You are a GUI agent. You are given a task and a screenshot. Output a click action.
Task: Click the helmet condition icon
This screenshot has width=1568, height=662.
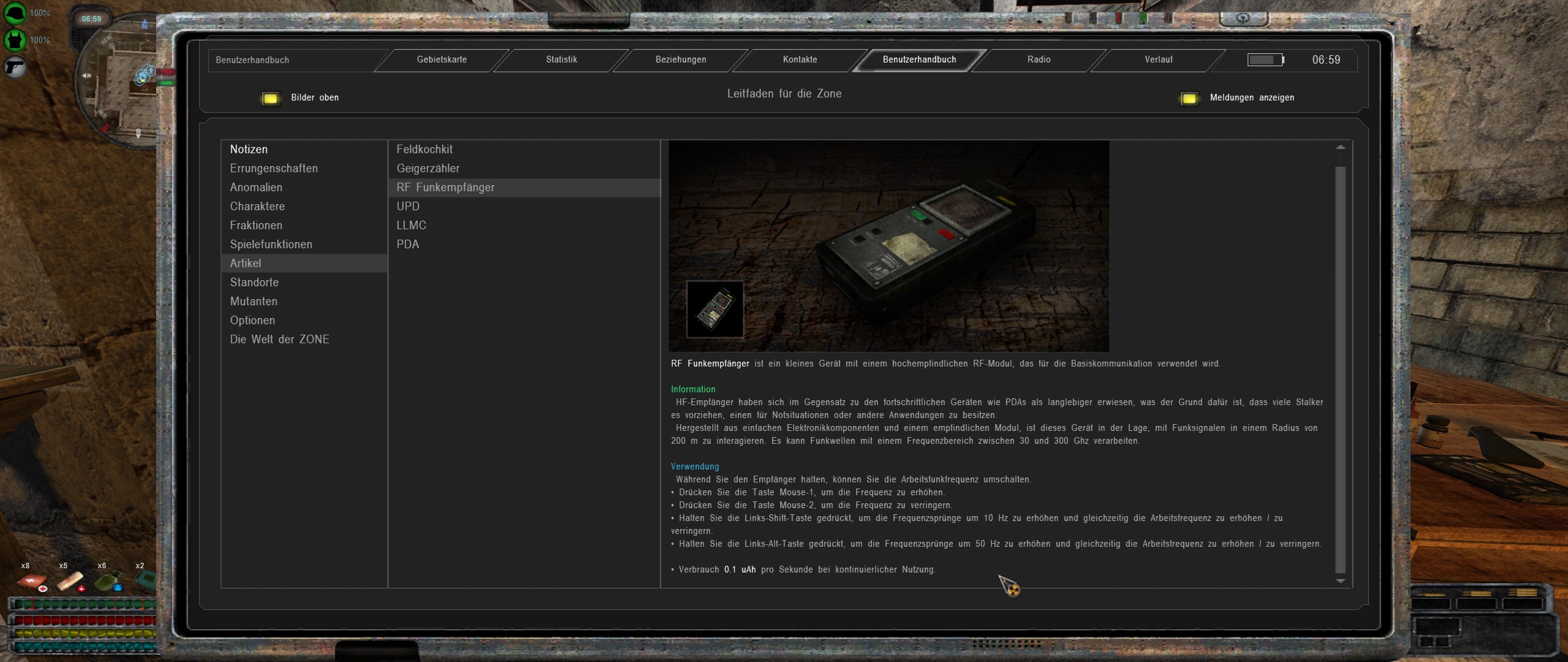click(x=15, y=13)
